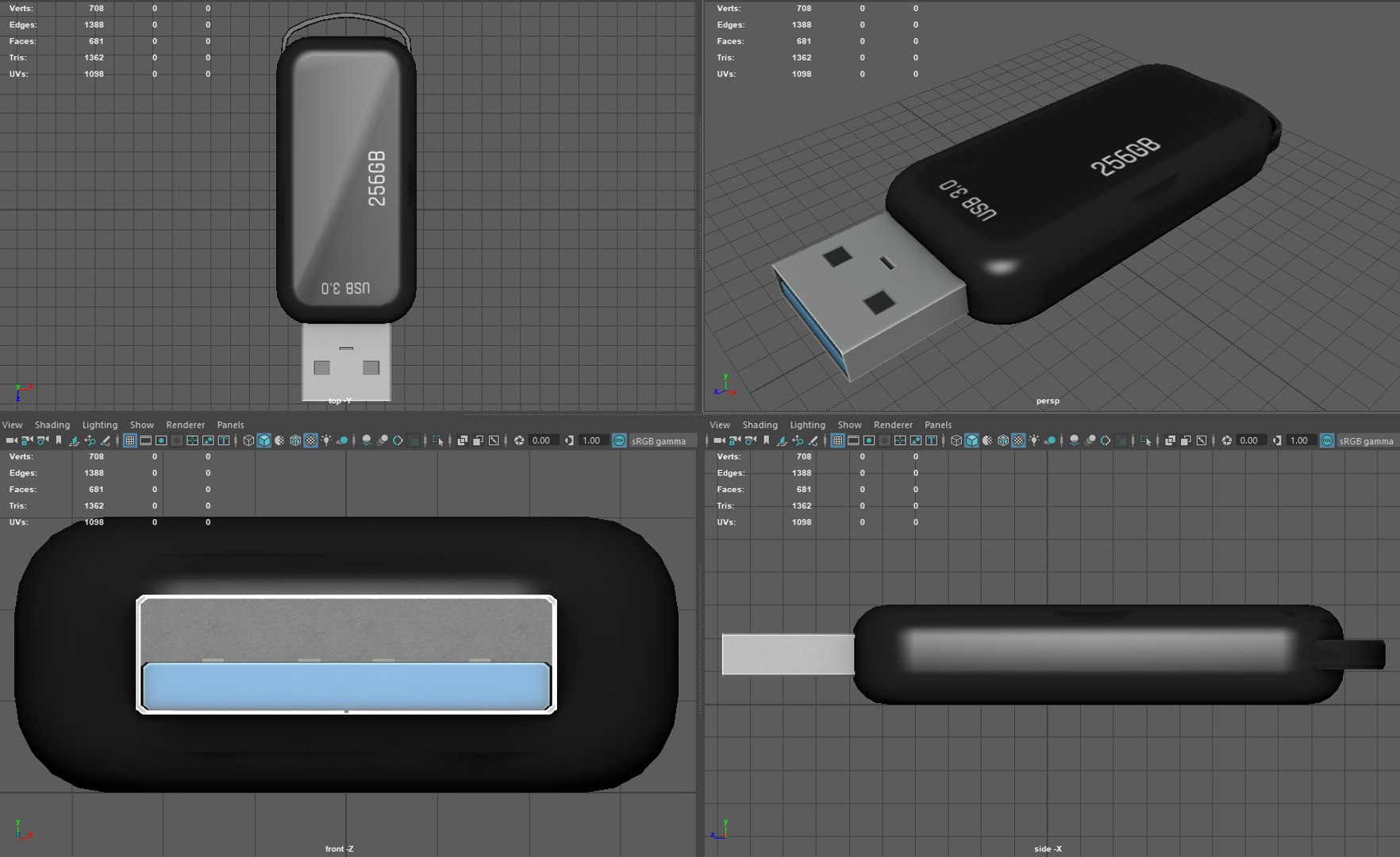Image resolution: width=1400 pixels, height=857 pixels.
Task: Toggle view transform ON button in front view
Action: pyautogui.click(x=619, y=440)
